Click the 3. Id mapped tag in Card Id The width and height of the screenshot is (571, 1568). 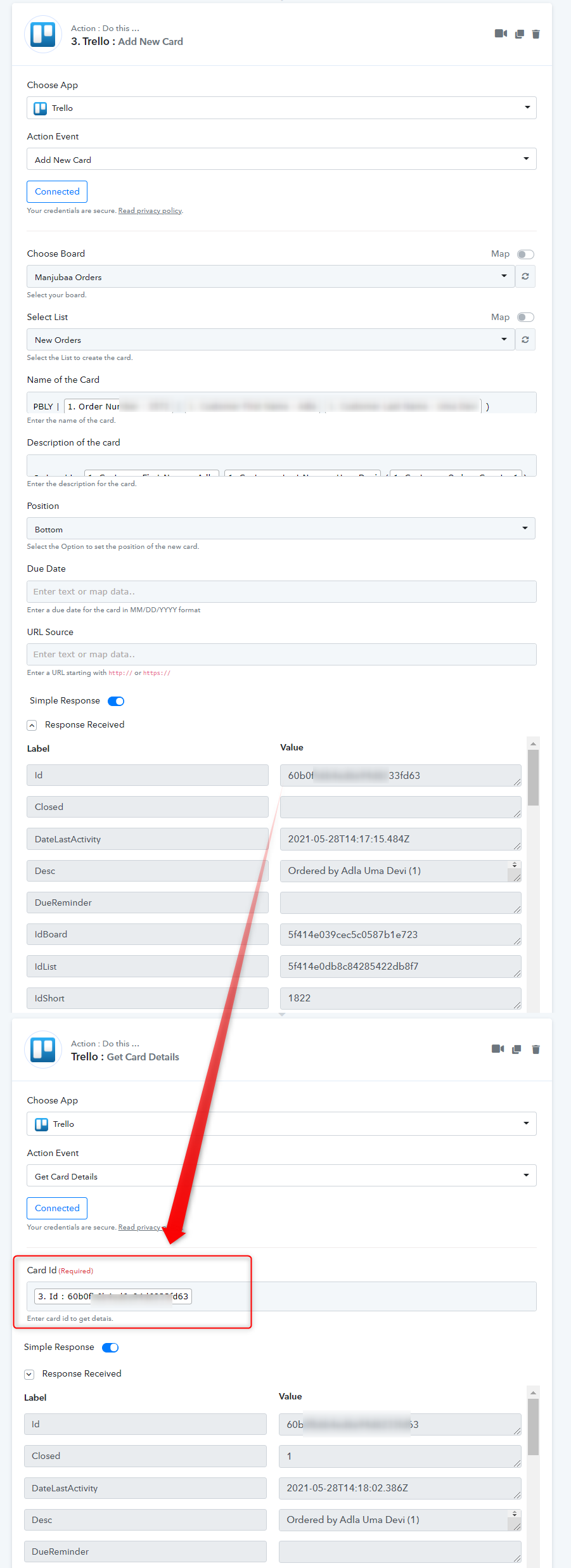(113, 1296)
